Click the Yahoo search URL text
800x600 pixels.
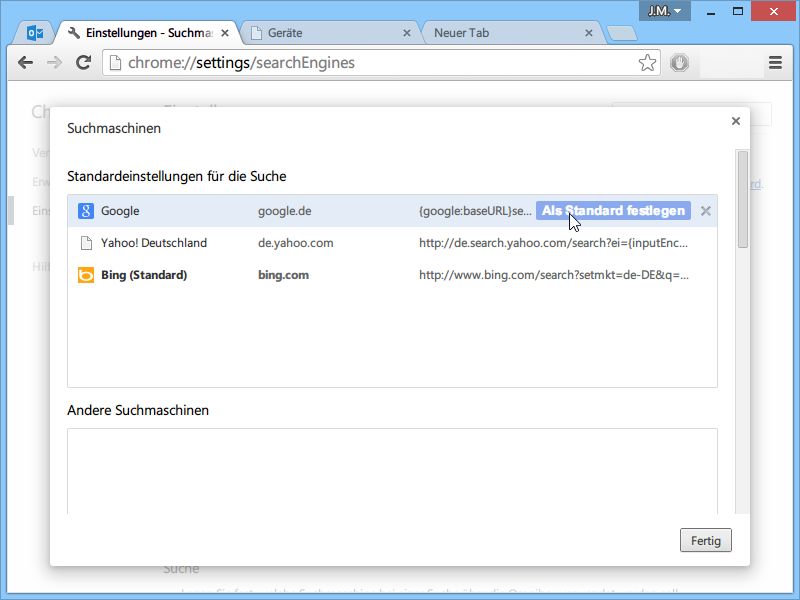(553, 243)
